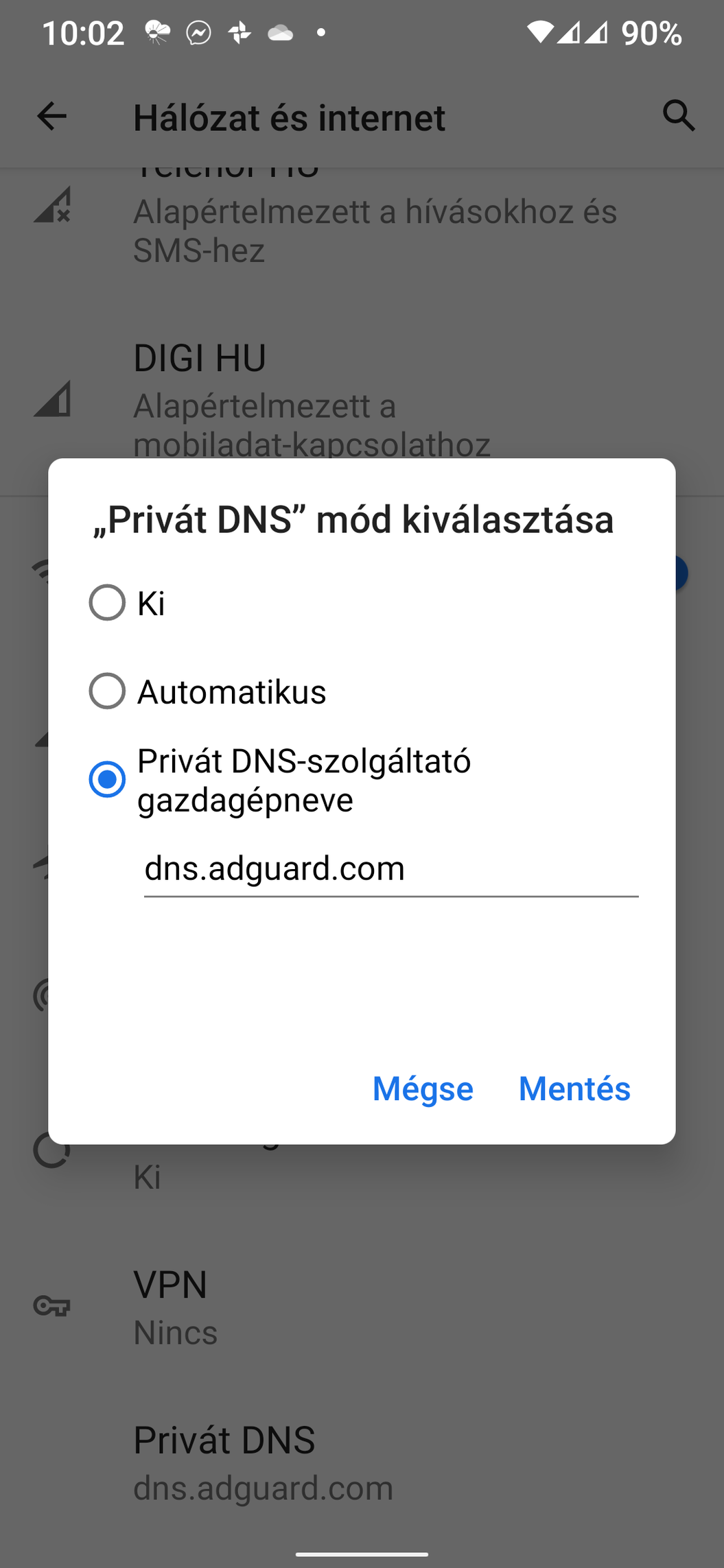Tap the no-signal SIM icon
724x1568 pixels.
[x=52, y=204]
